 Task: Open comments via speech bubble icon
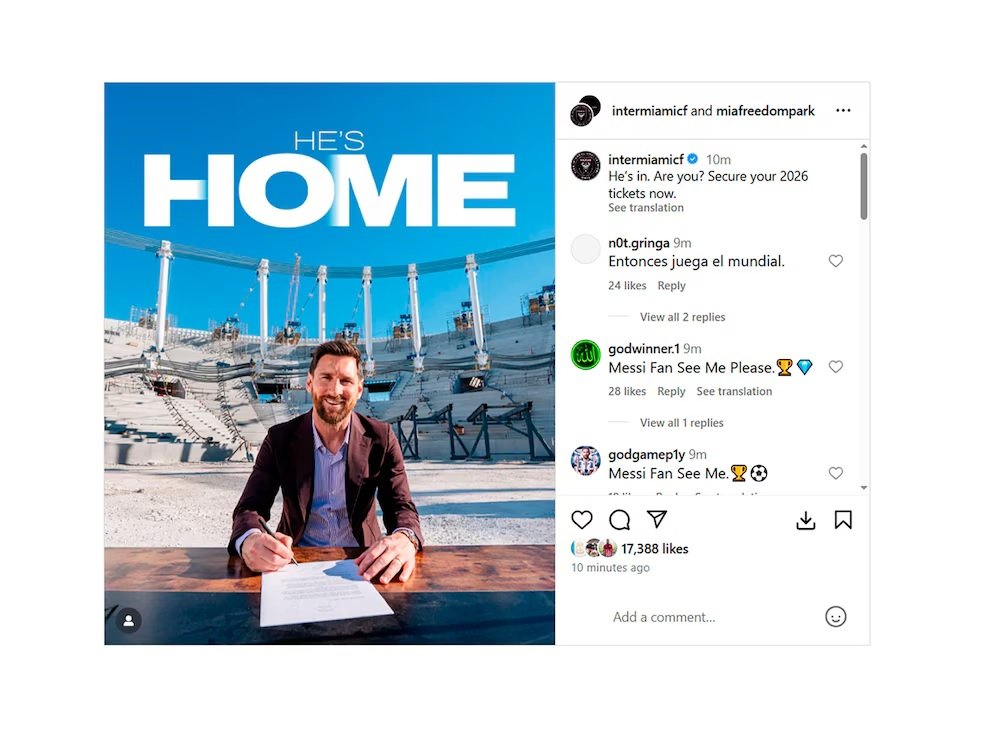click(x=619, y=520)
